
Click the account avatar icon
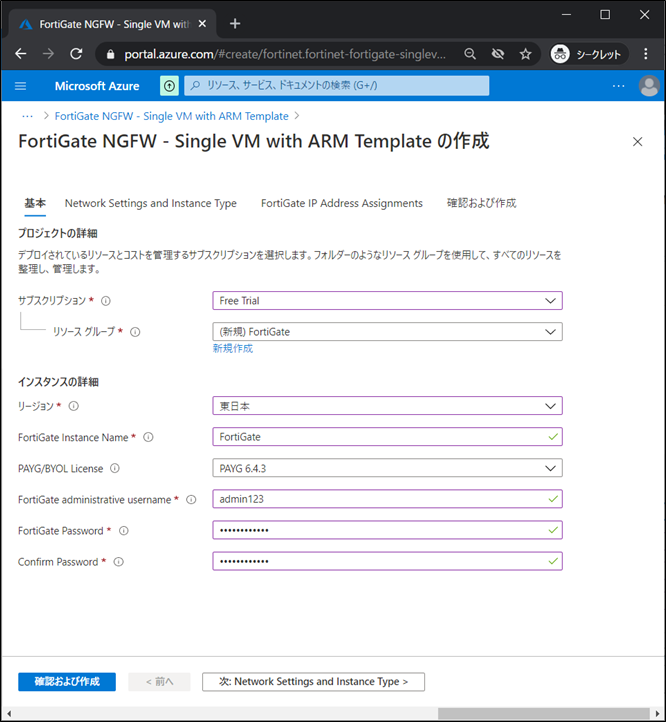point(649,86)
